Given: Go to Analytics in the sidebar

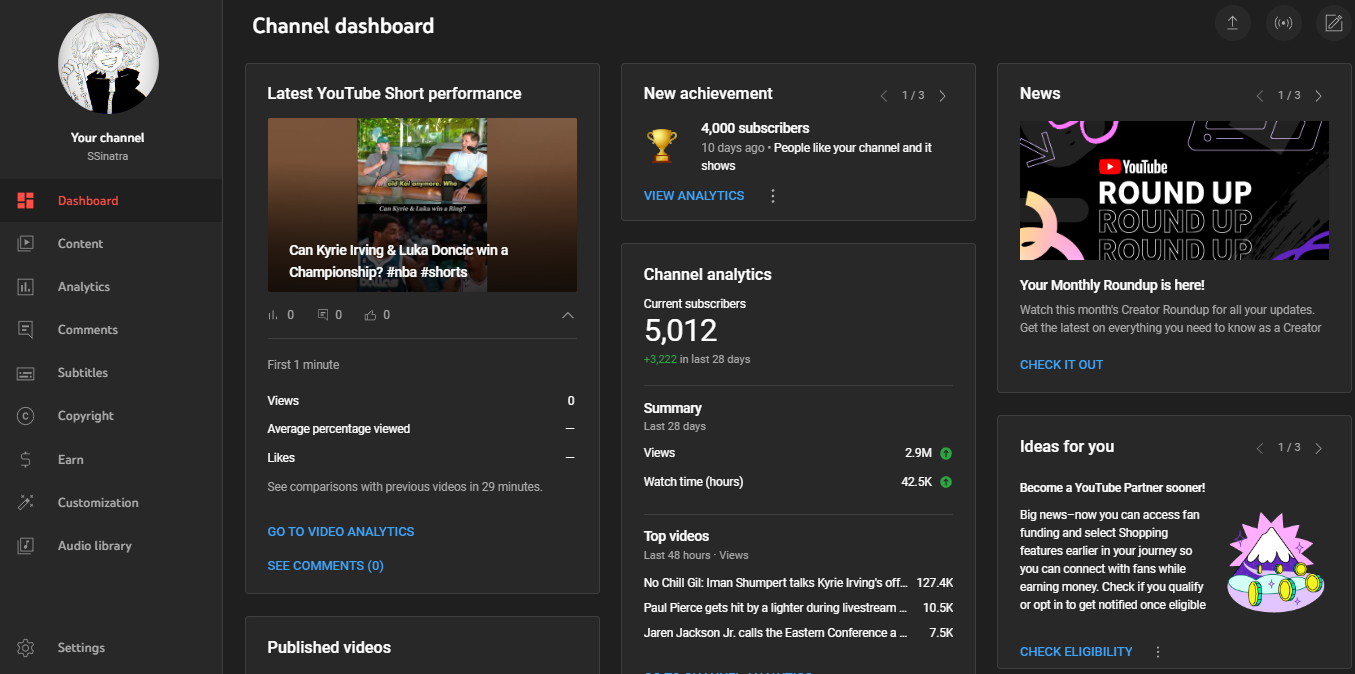Looking at the screenshot, I should (111, 287).
